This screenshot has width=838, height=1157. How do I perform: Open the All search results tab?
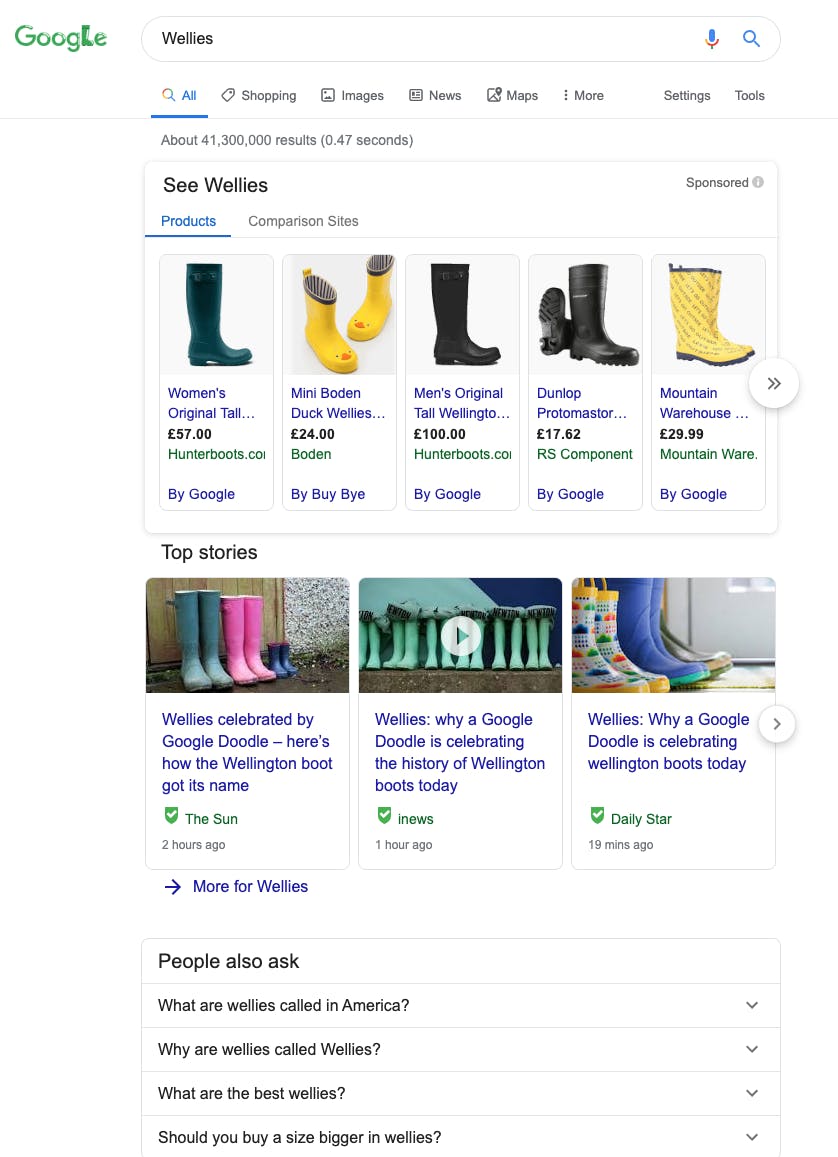pos(179,95)
